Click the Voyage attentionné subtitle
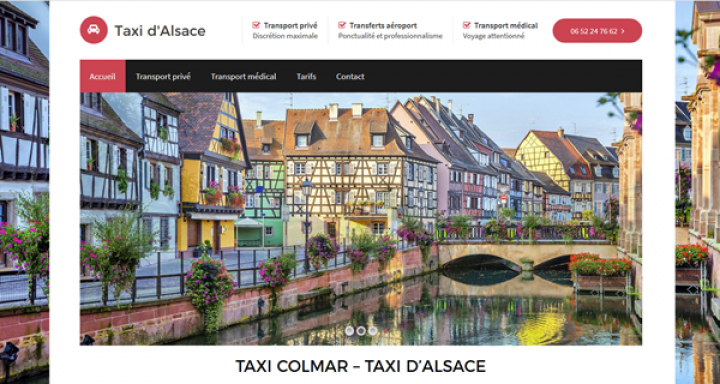The image size is (720, 384). click(x=493, y=36)
